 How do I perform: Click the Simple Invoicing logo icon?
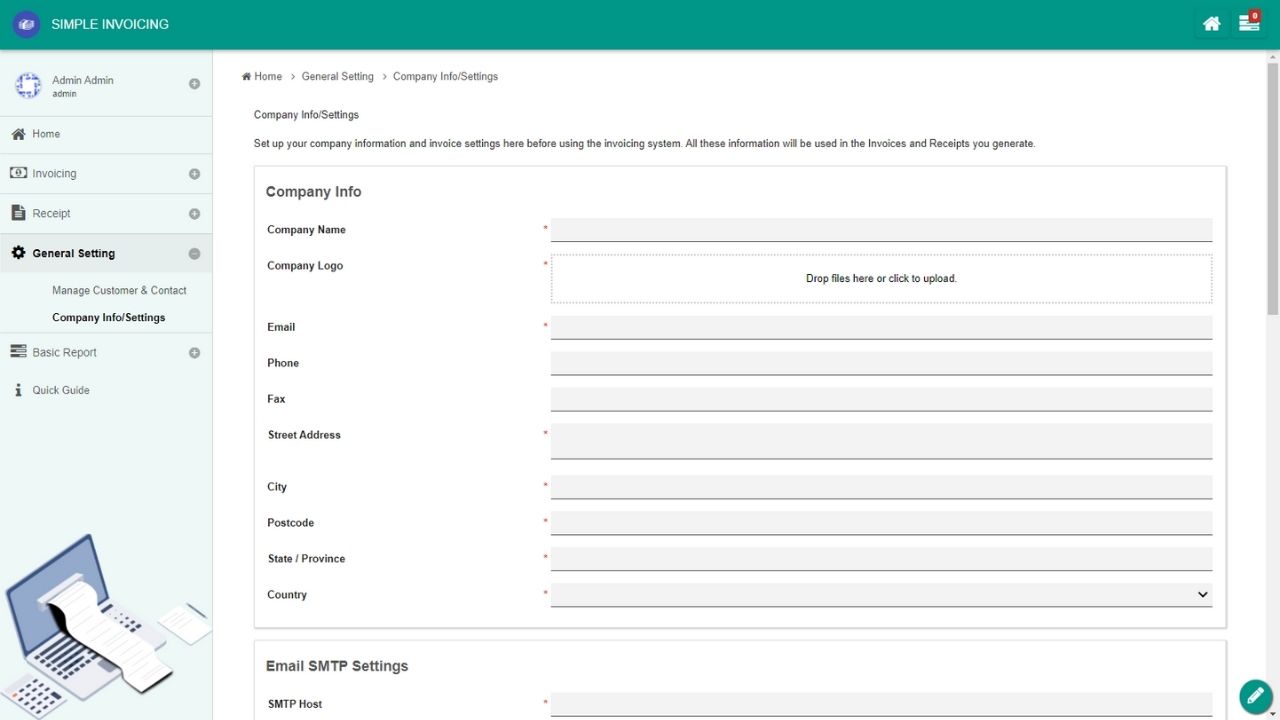tap(26, 24)
